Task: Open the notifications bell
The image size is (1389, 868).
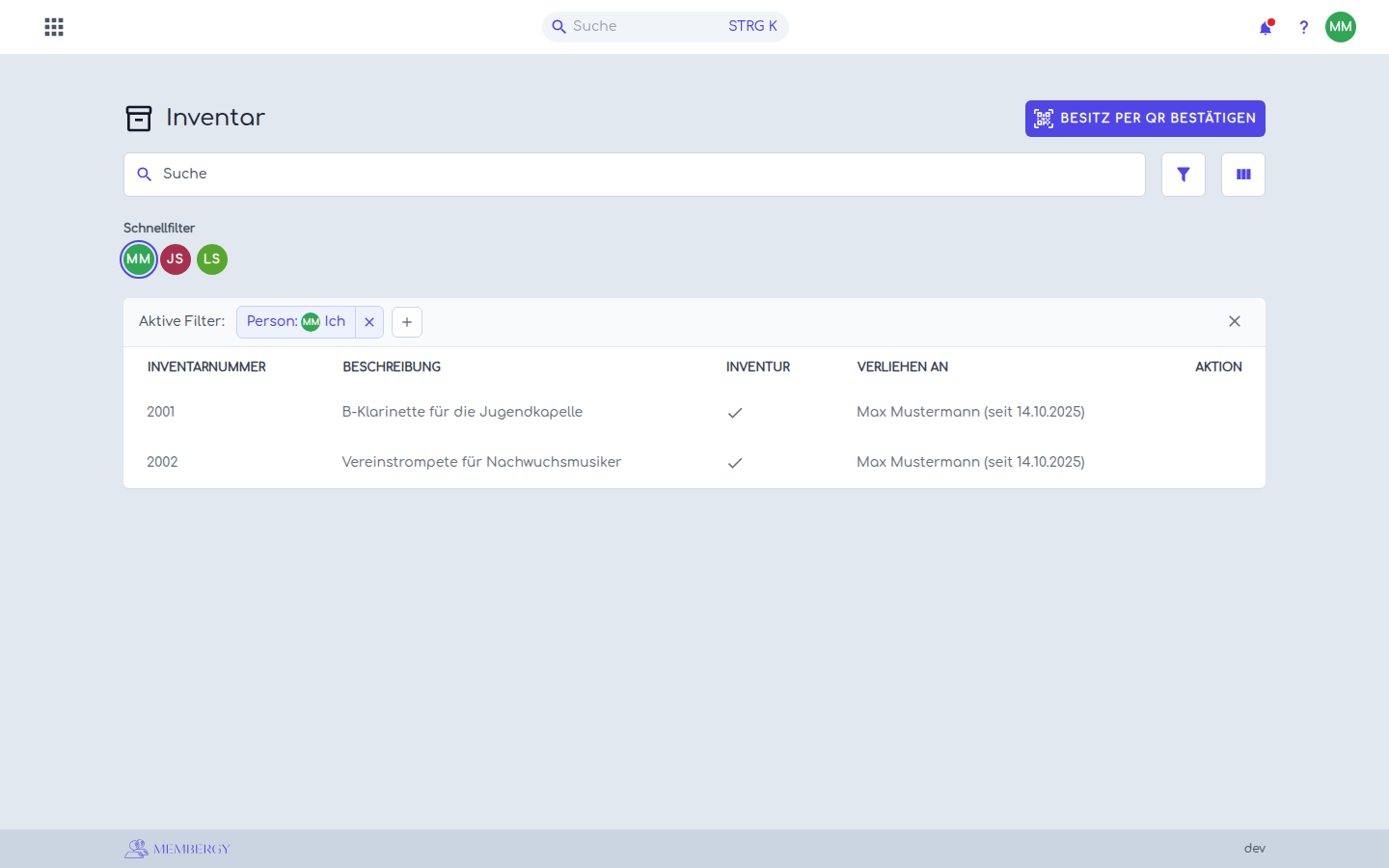Action: click(x=1266, y=27)
